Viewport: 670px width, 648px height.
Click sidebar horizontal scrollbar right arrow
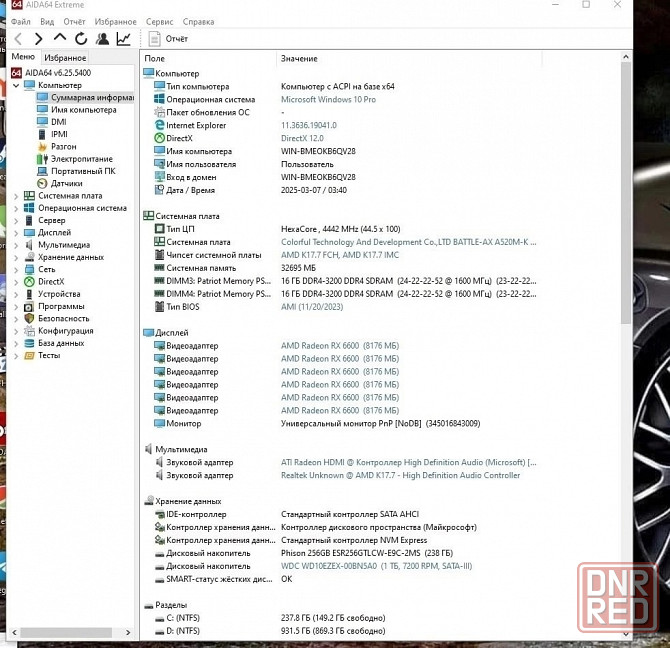tap(128, 632)
